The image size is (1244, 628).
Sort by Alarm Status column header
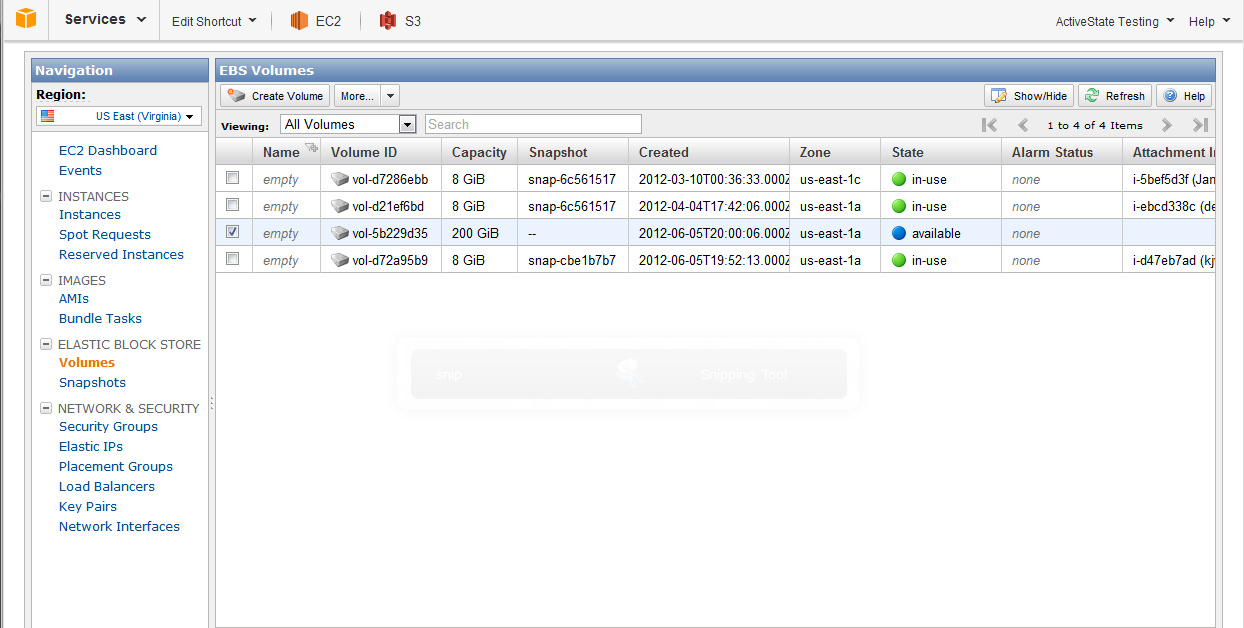1052,152
